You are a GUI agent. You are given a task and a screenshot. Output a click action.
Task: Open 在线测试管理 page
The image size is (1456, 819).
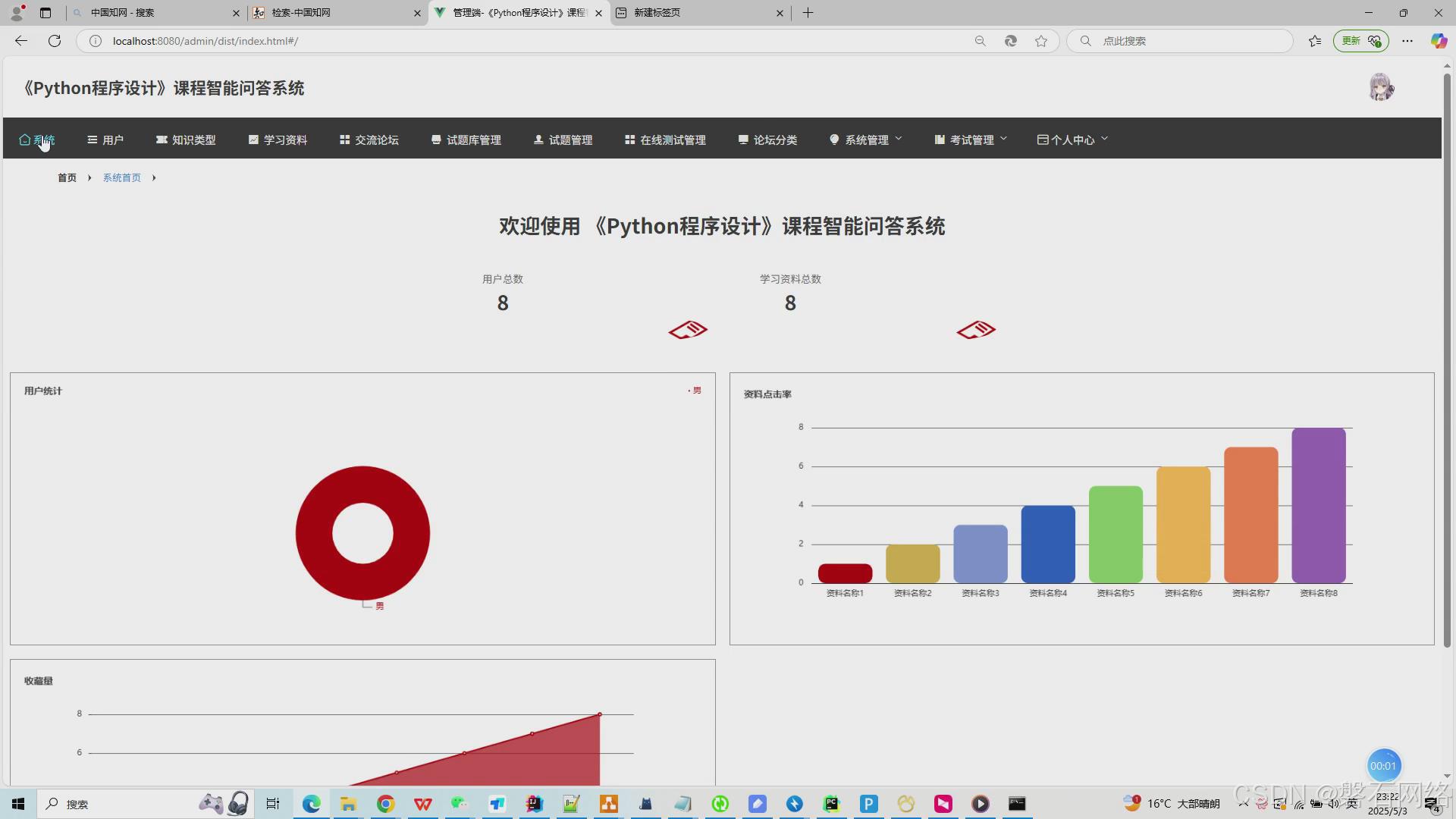click(665, 140)
